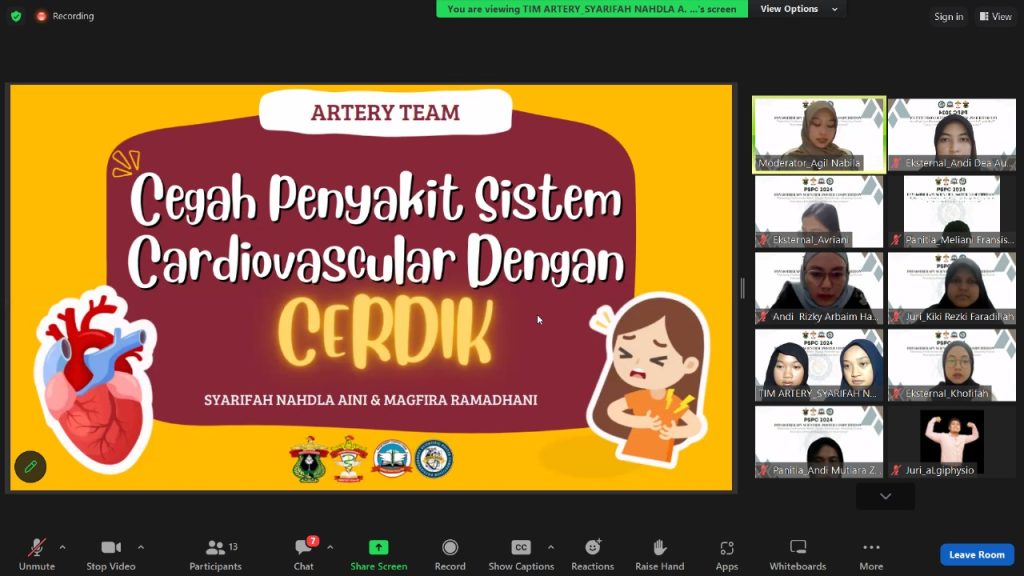Open the View Options dropdown
1024x576 pixels.
coord(796,9)
